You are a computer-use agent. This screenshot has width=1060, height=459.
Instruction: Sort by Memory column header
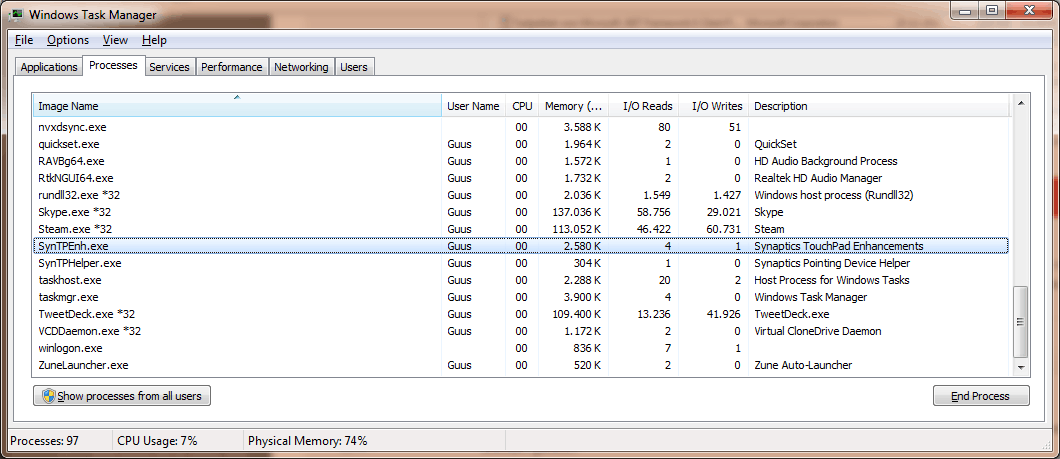(573, 106)
